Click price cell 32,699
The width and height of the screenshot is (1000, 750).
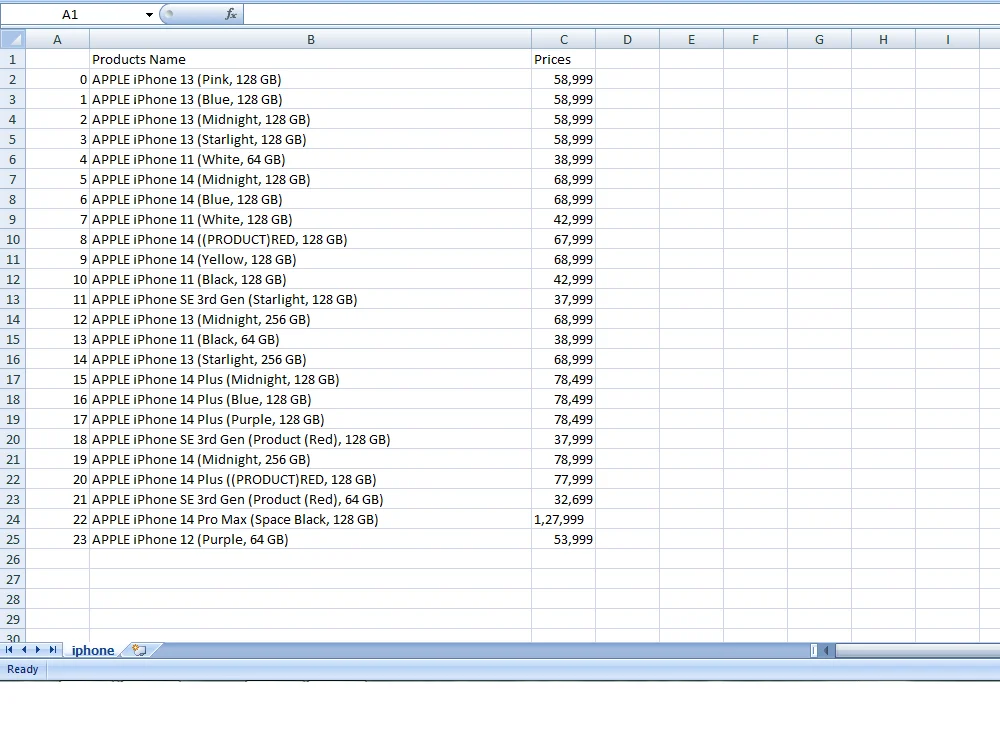pos(564,499)
